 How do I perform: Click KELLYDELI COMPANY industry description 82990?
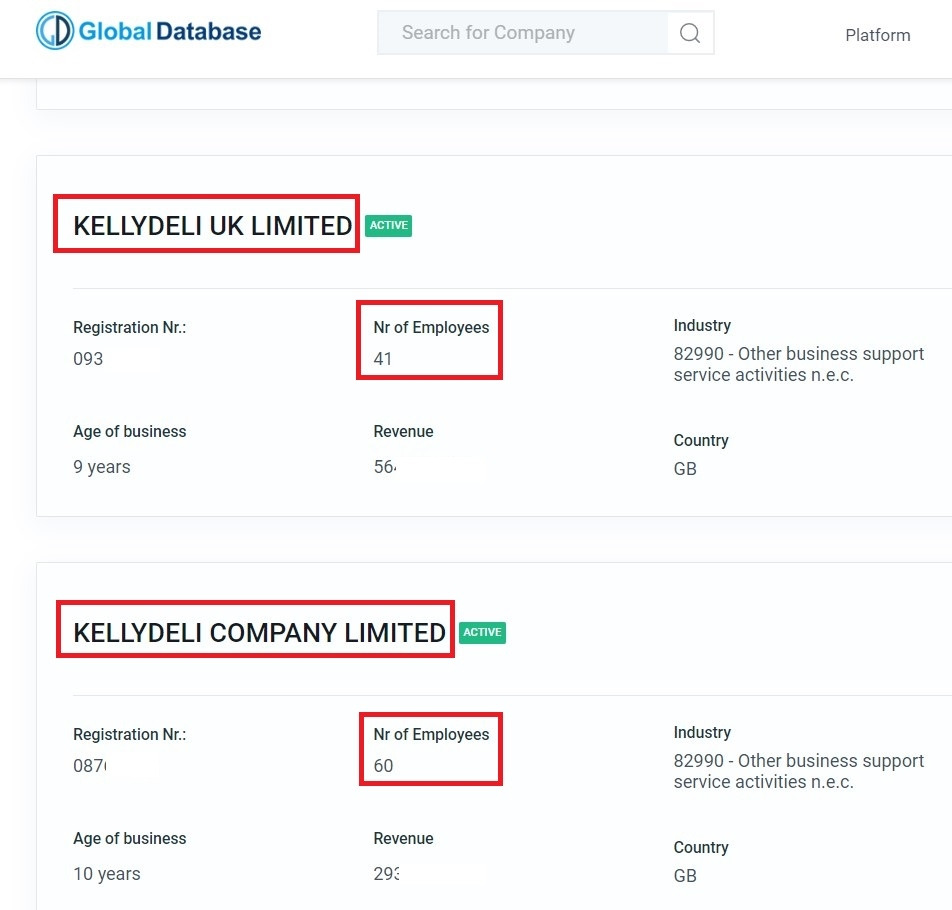[798, 771]
